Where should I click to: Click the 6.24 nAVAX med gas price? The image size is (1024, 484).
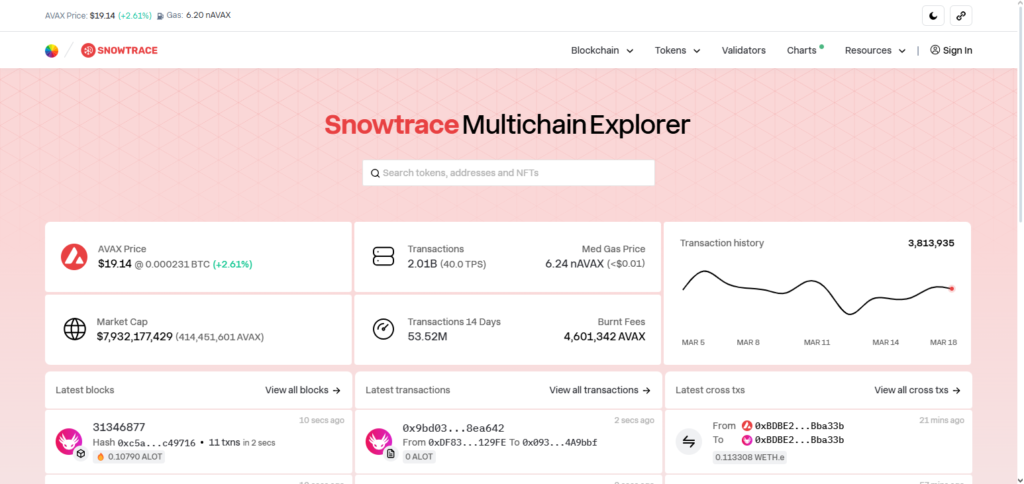[x=575, y=264]
